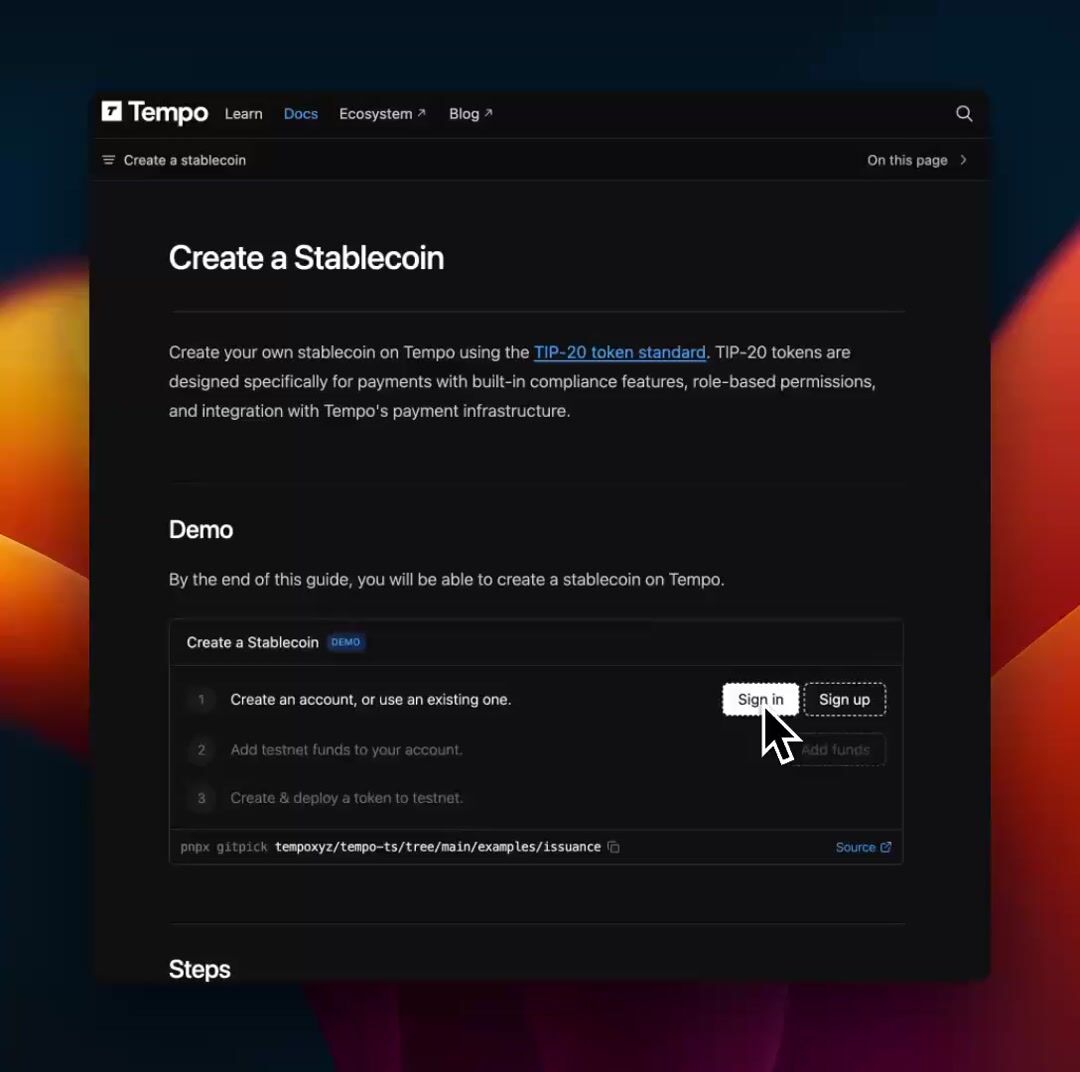This screenshot has height=1072, width=1080.
Task: Click the disabled Add funds button
Action: [835, 750]
